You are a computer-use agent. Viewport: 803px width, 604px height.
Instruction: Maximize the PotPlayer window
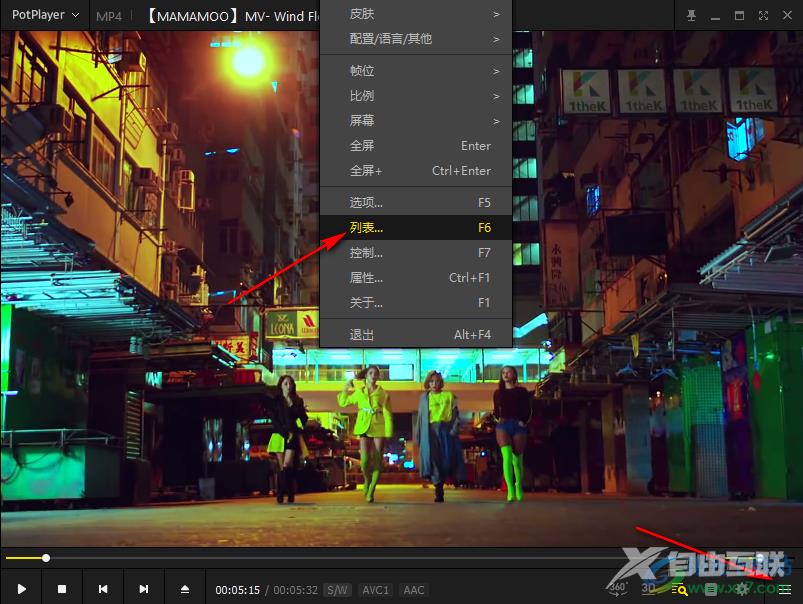click(739, 15)
